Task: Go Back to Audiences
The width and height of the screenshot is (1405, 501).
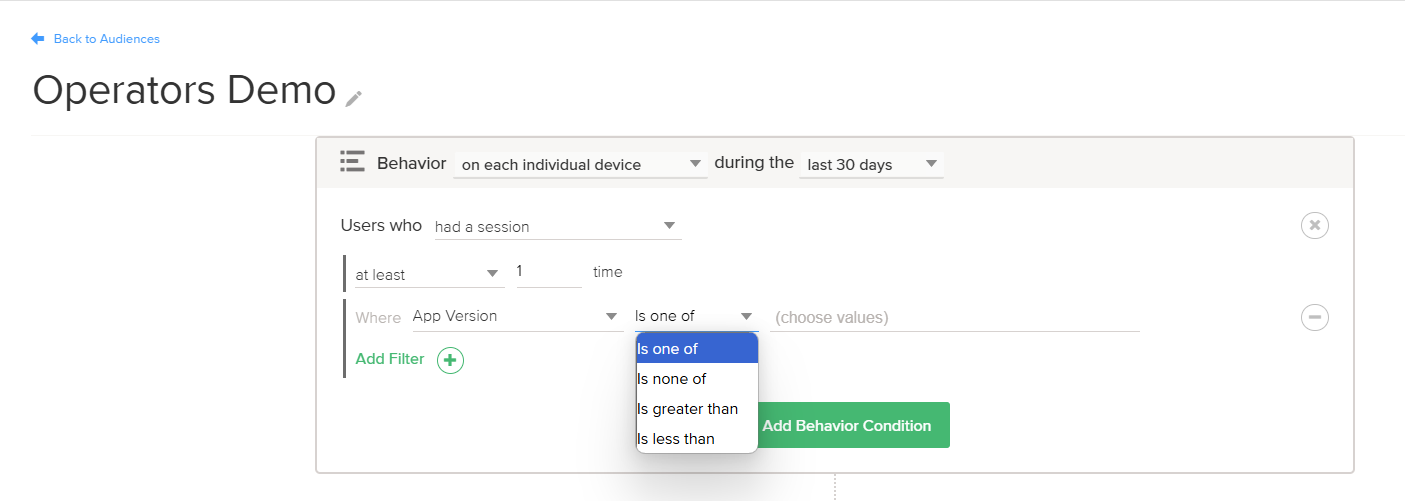Action: [x=106, y=39]
